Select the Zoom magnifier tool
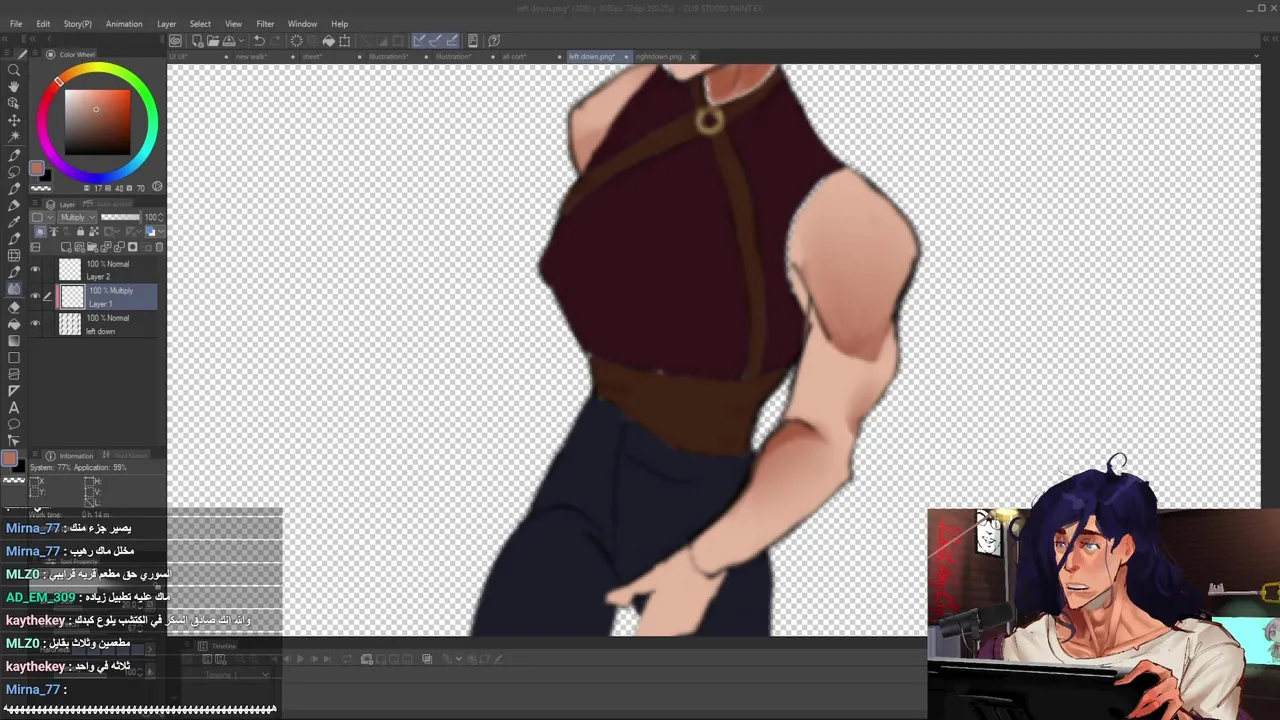This screenshot has height=720, width=1280. tap(14, 70)
